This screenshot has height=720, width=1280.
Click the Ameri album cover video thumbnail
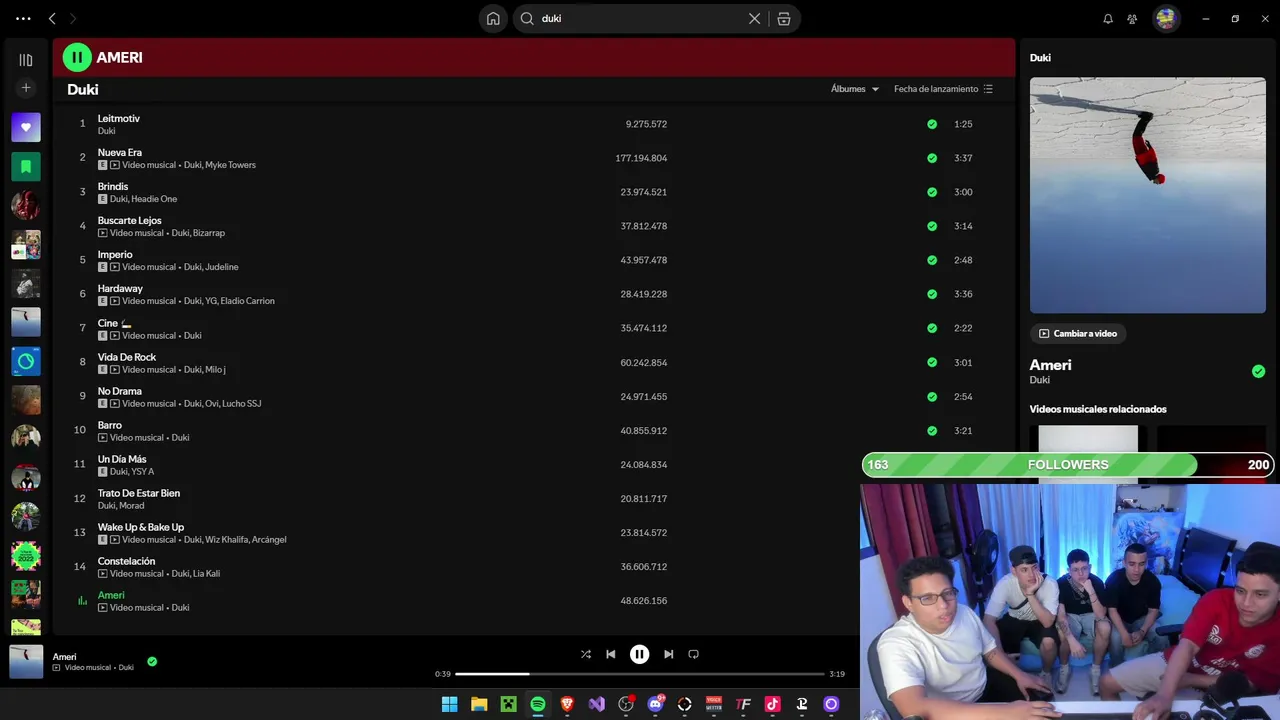tap(1147, 195)
